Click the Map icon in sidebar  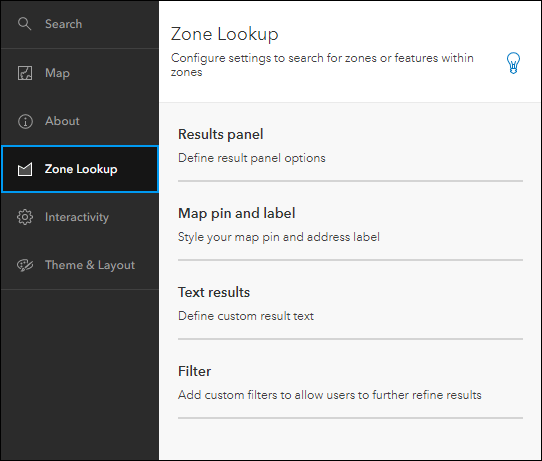pyautogui.click(x=25, y=73)
